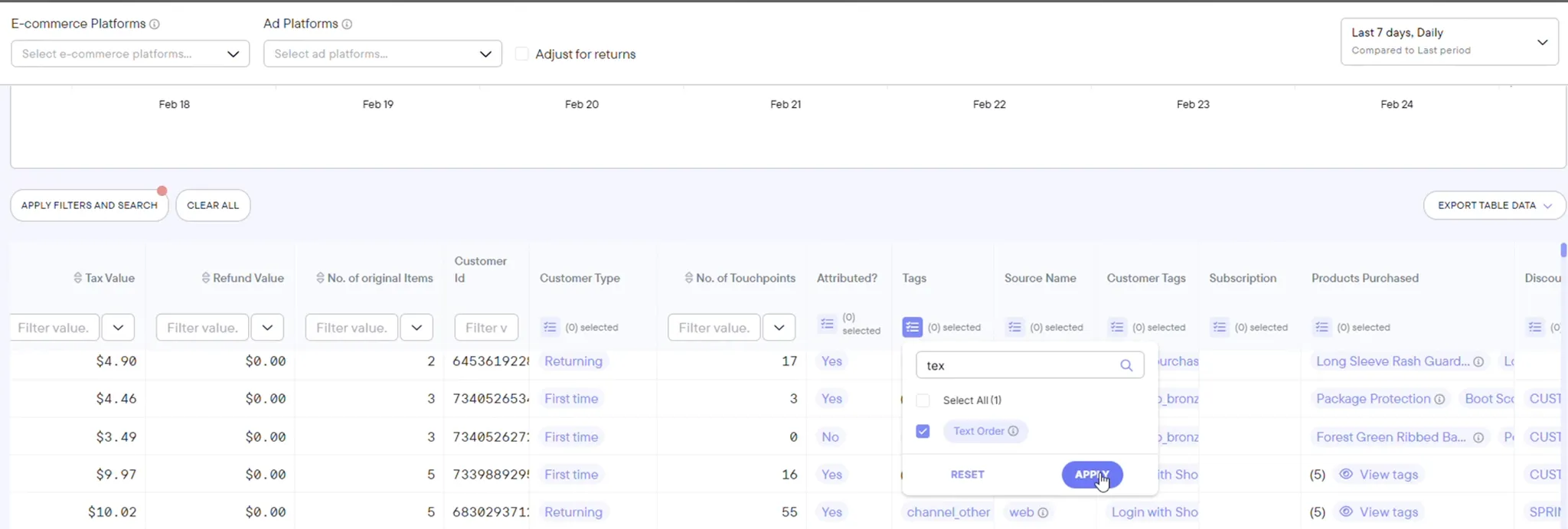The image size is (1568, 529).
Task: Expand Export Table Data menu
Action: [1494, 206]
